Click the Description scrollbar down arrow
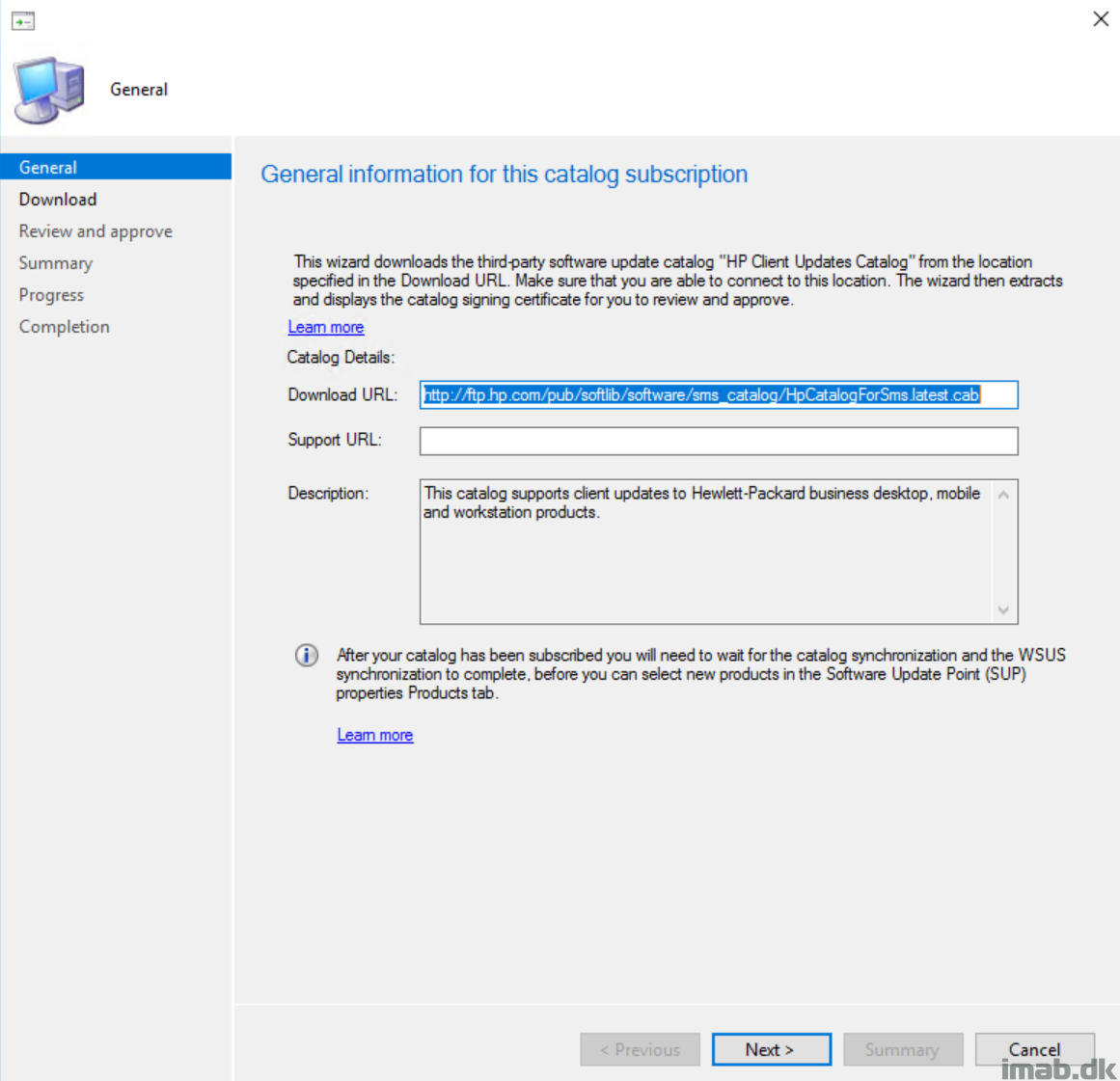This screenshot has width=1120, height=1081. pyautogui.click(x=1003, y=609)
